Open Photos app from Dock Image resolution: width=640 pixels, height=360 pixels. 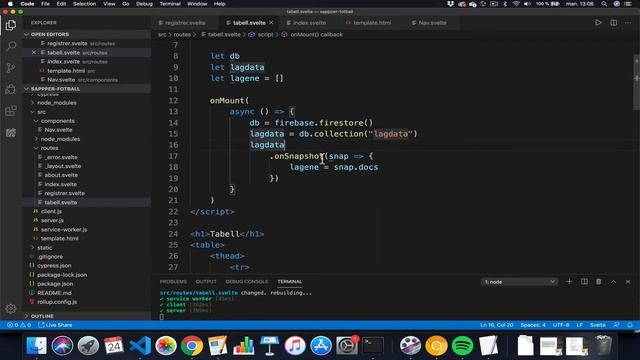pyautogui.click(x=166, y=346)
